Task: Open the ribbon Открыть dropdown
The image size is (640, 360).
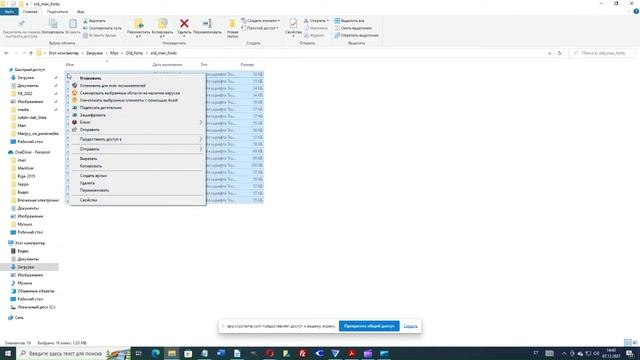Action: pos(316,21)
